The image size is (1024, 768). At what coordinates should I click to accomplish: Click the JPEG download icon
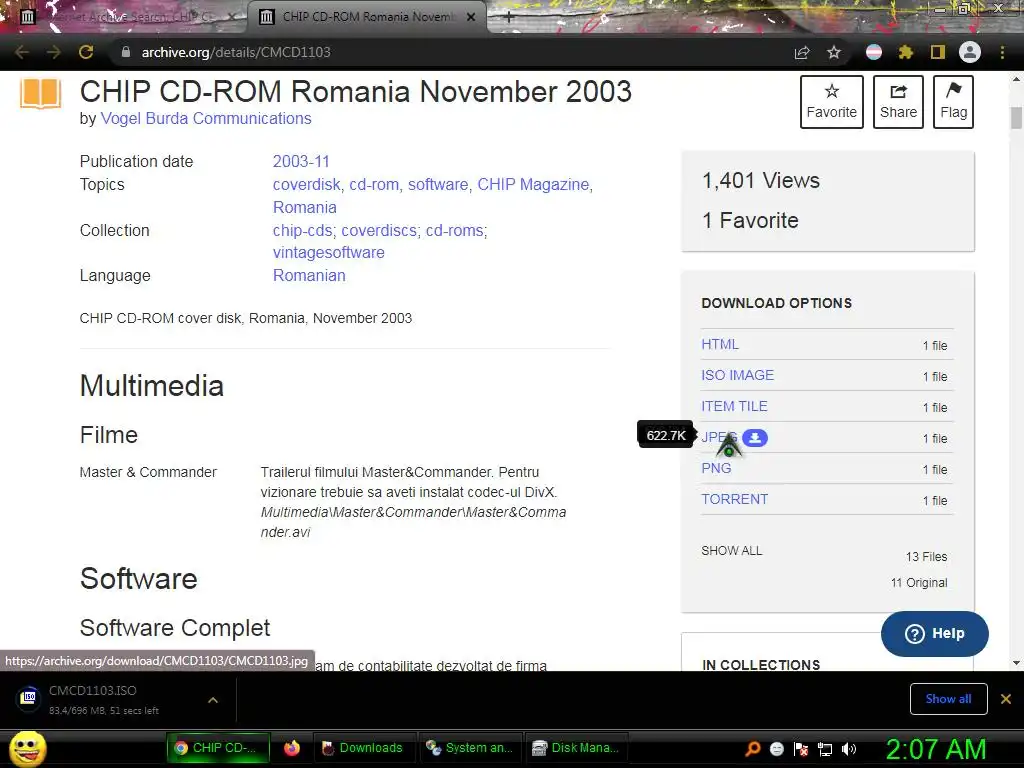pos(755,438)
